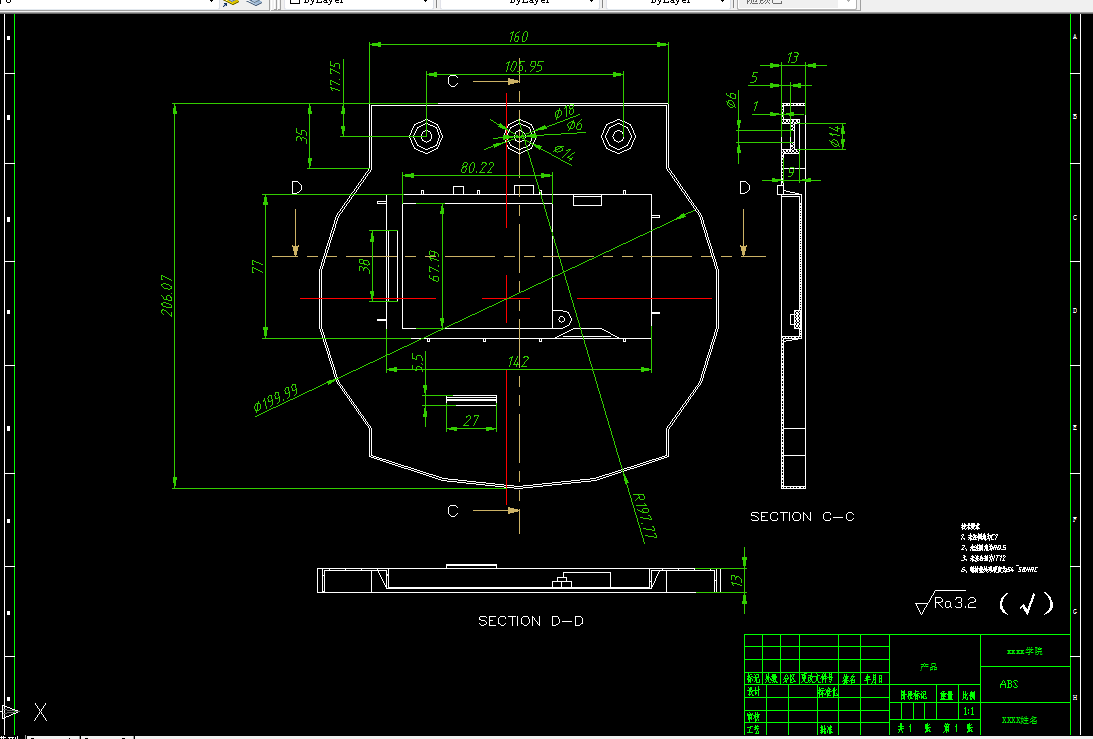Image resolution: width=1093 pixels, height=739 pixels.
Task: Pick the ø18 diameter label
Action: [x=565, y=112]
